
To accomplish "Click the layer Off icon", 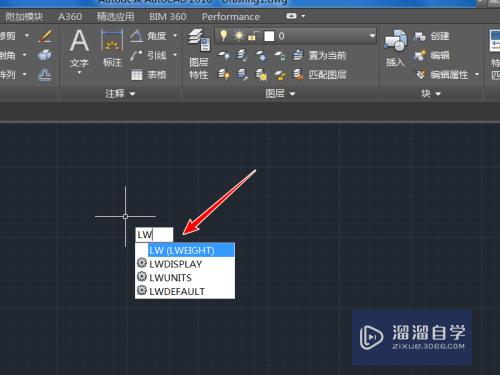I will (224, 55).
